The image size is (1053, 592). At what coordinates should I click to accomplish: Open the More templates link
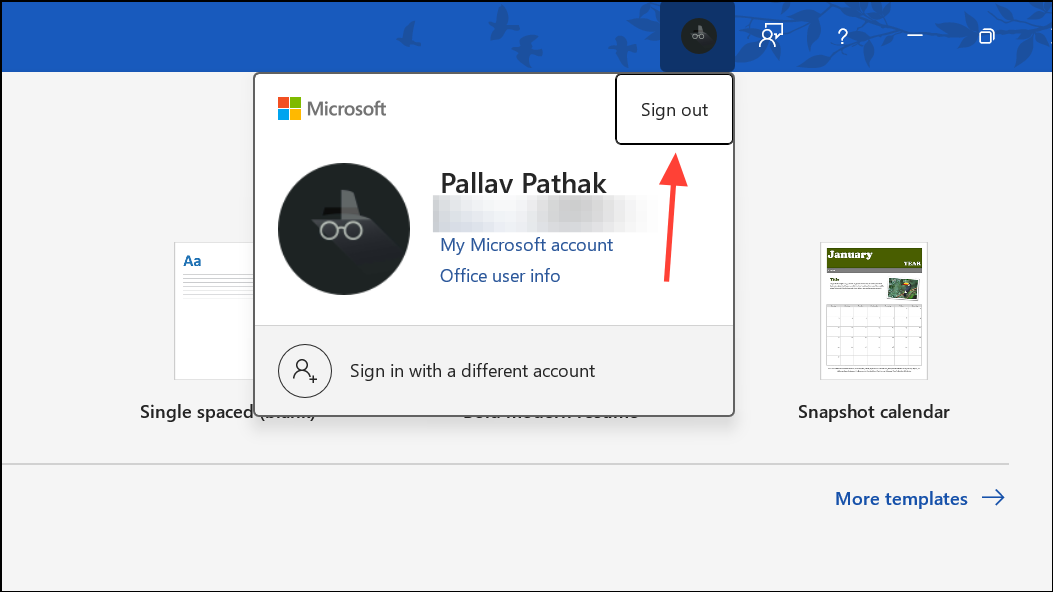901,498
